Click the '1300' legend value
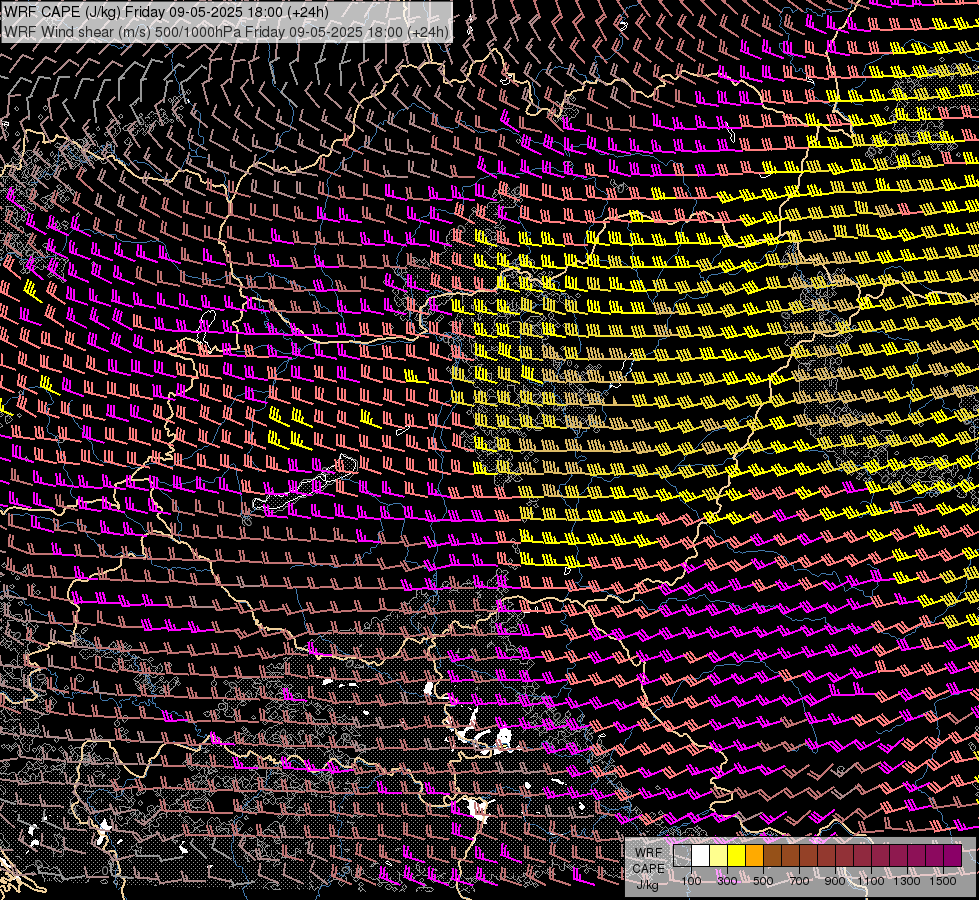This screenshot has width=979, height=900. [907, 881]
